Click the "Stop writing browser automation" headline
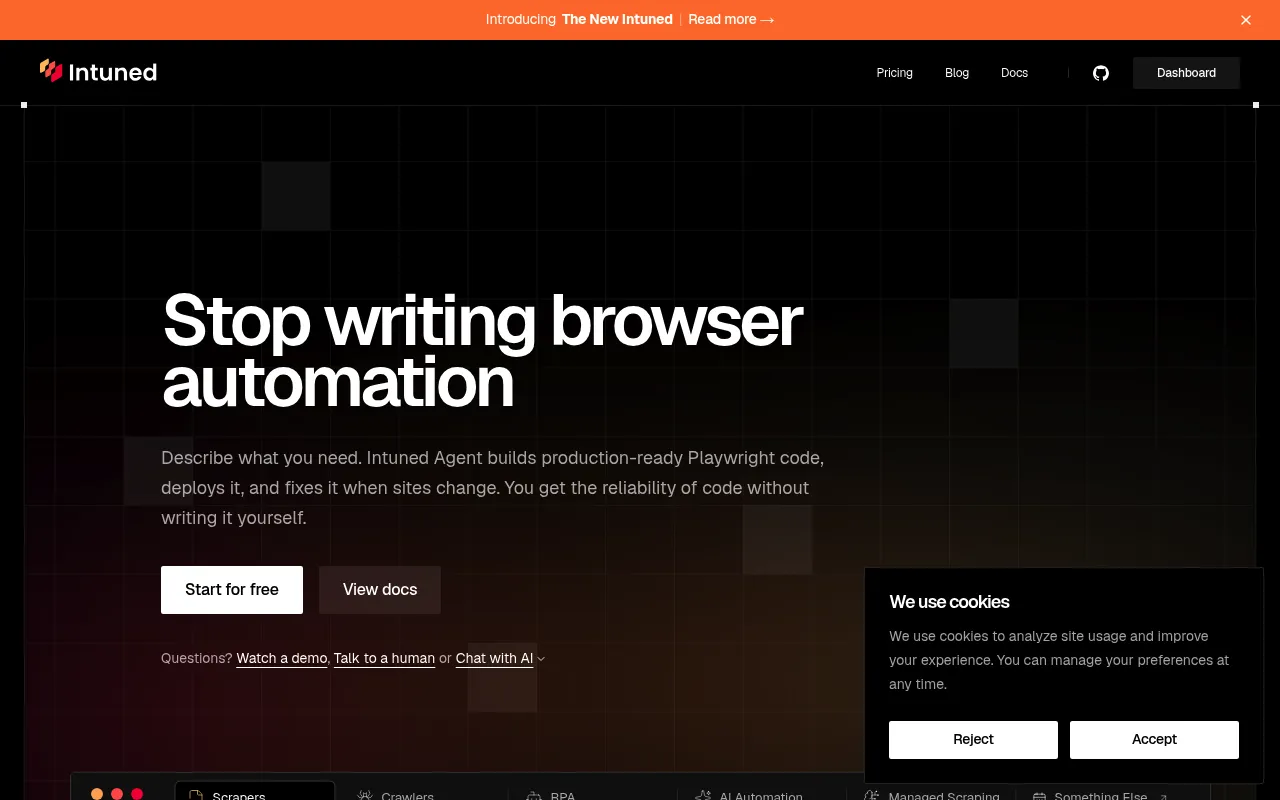The height and width of the screenshot is (800, 1280). 482,351
